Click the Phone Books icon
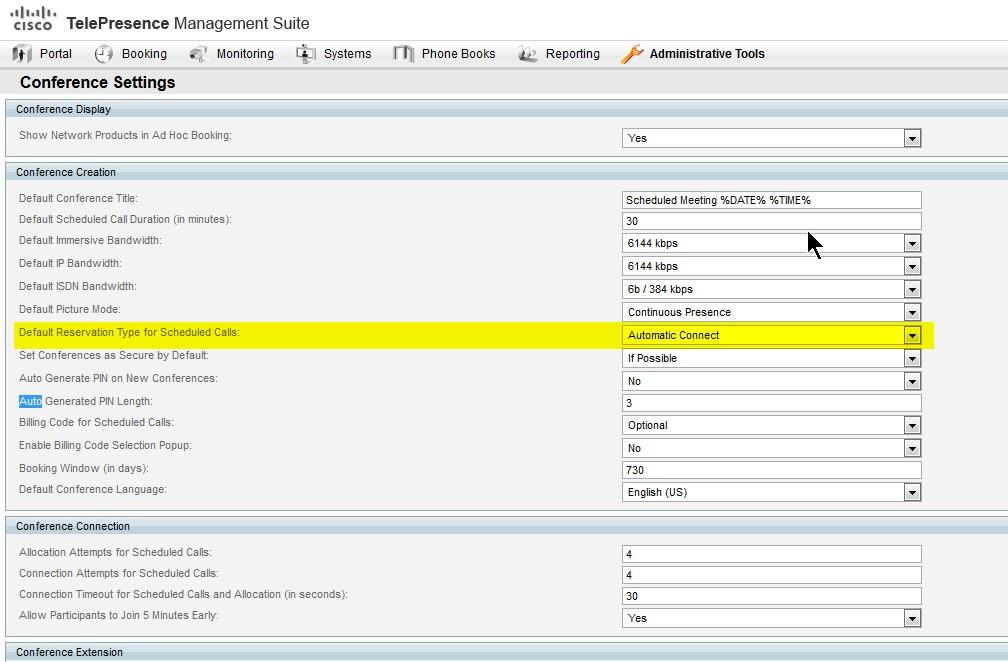 [x=403, y=54]
